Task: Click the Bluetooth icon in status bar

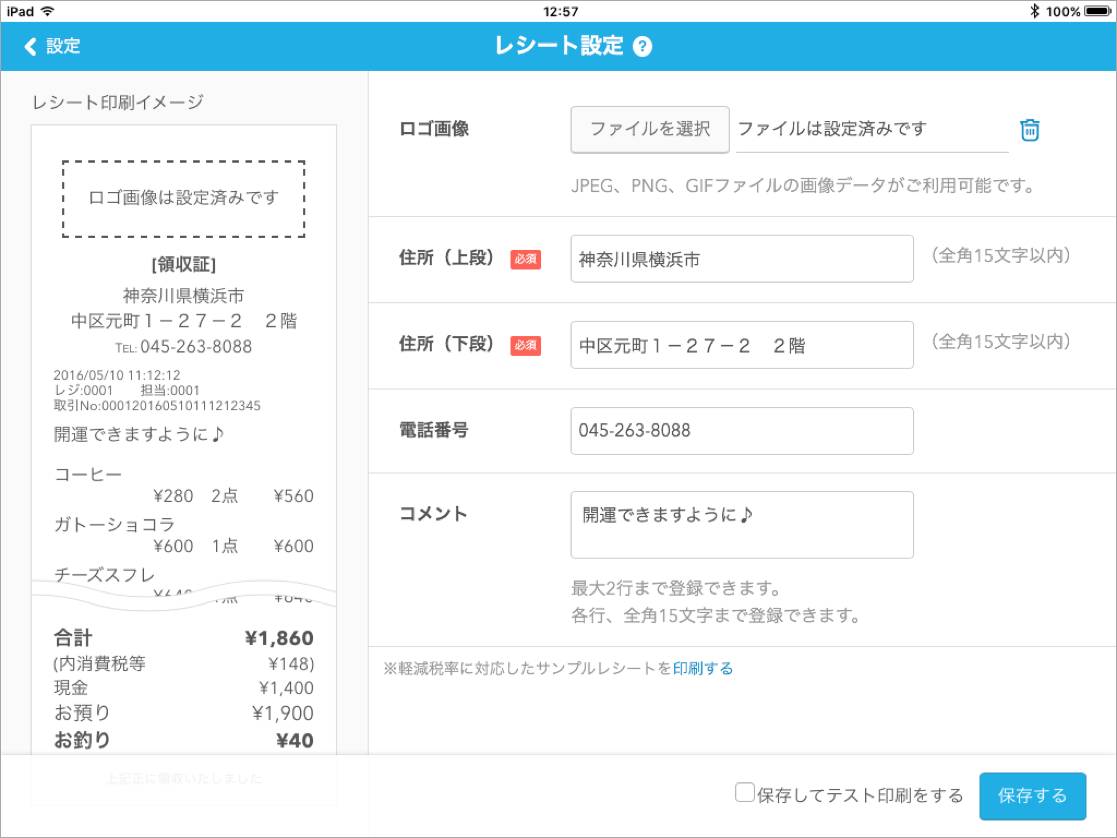Action: [1035, 11]
